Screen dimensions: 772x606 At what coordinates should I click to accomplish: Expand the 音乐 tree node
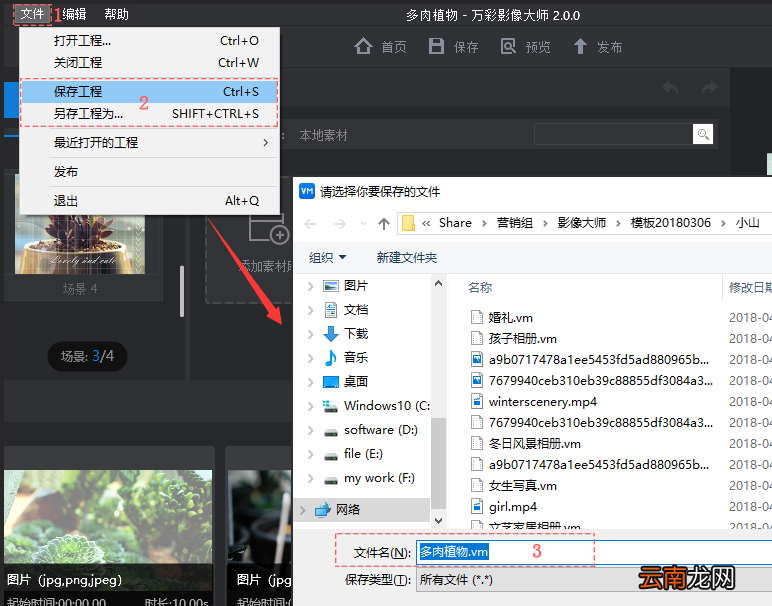point(310,358)
